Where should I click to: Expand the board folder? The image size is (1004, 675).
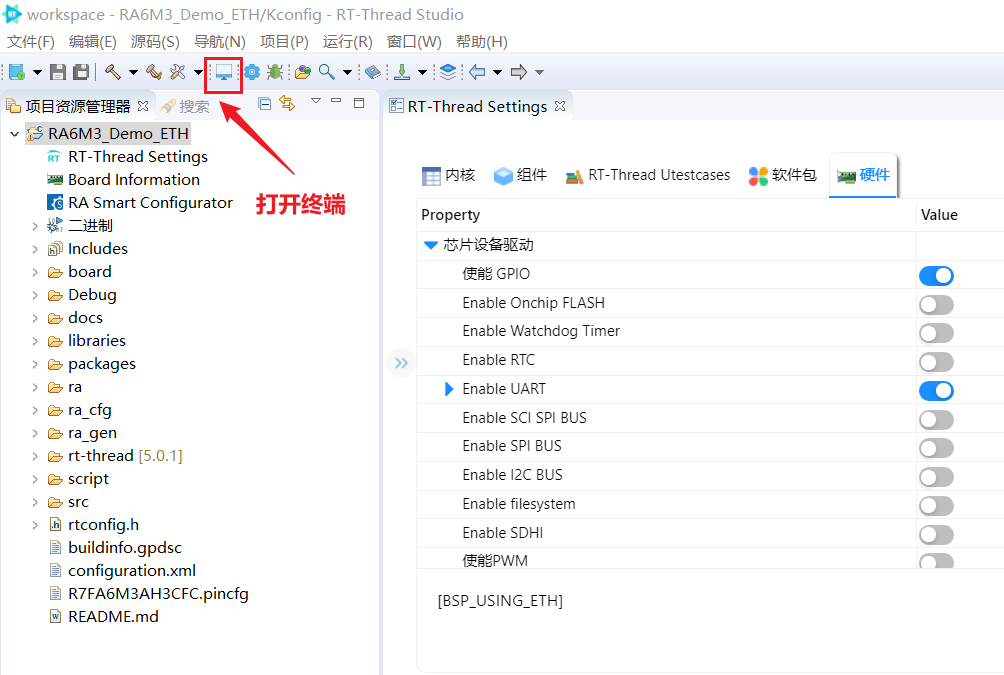pyautogui.click(x=35, y=272)
